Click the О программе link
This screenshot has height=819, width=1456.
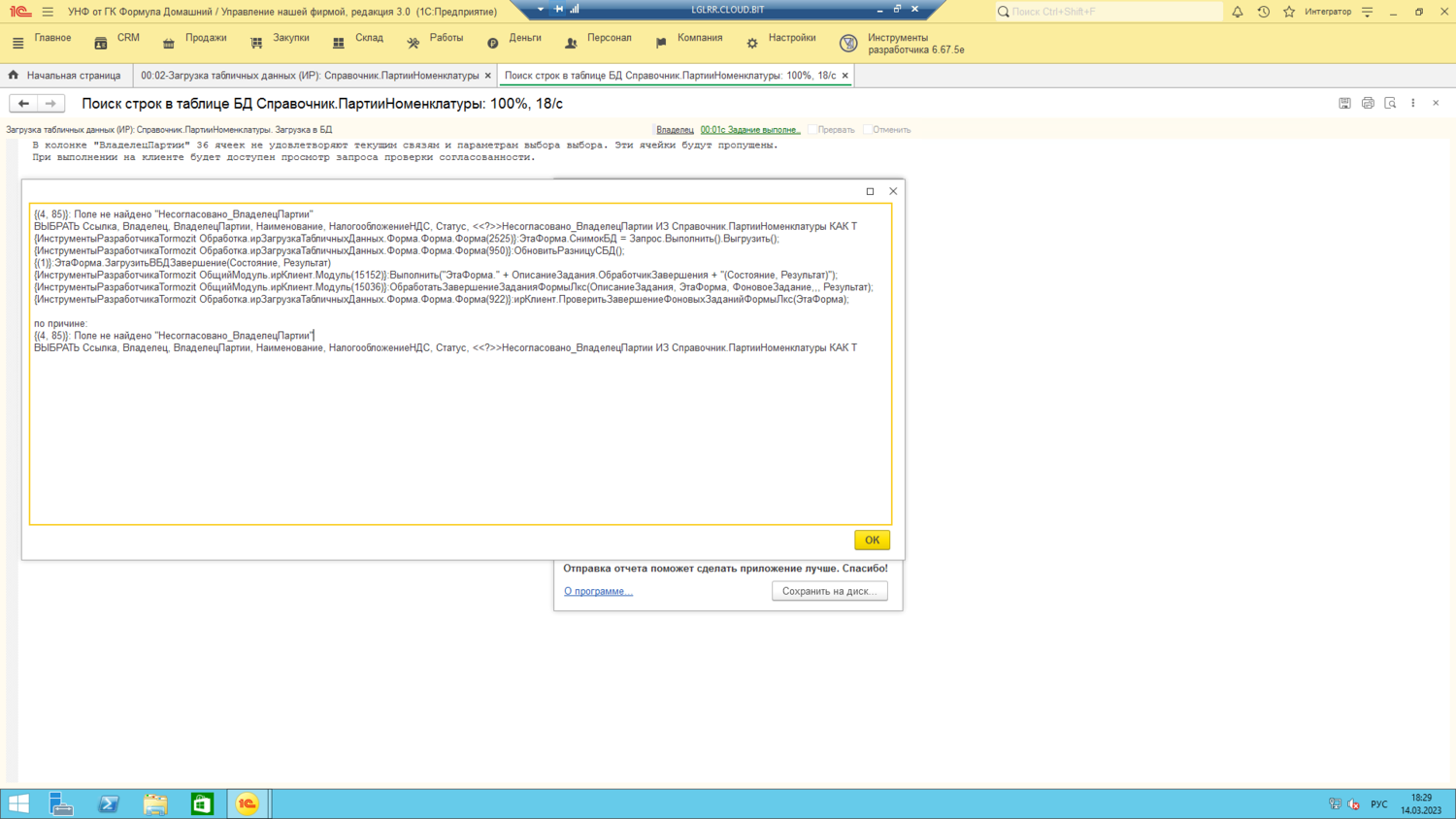pyautogui.click(x=598, y=591)
